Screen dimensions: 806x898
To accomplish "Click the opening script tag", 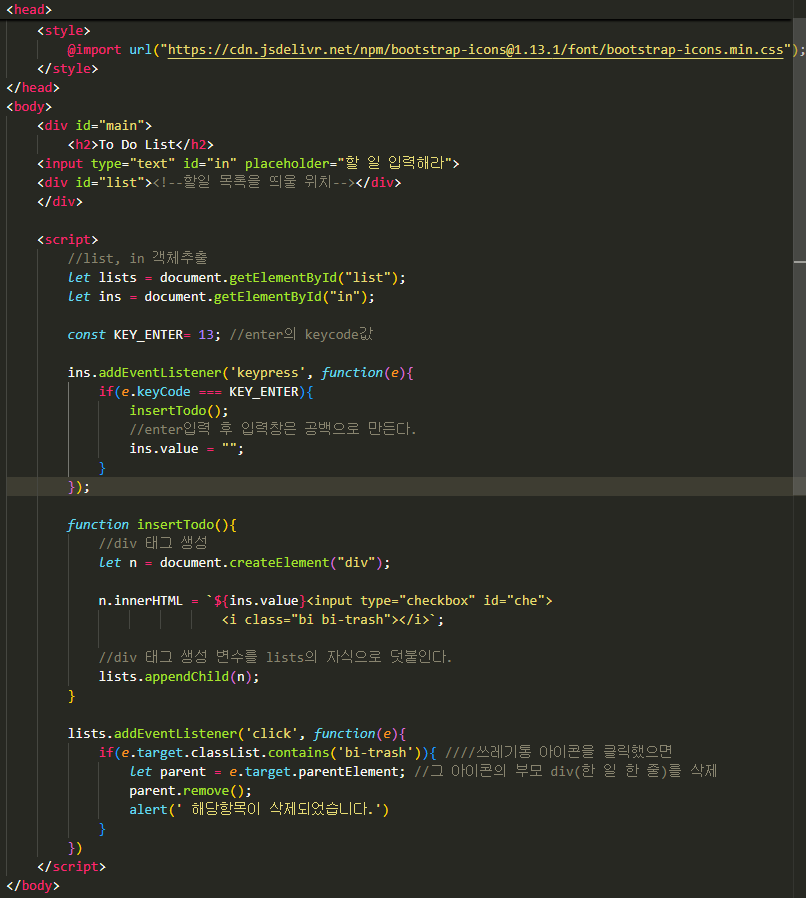I will point(68,239).
